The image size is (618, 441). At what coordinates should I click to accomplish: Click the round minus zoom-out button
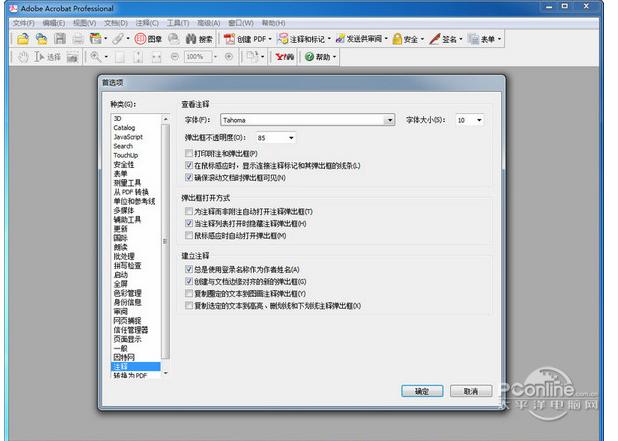coord(175,57)
